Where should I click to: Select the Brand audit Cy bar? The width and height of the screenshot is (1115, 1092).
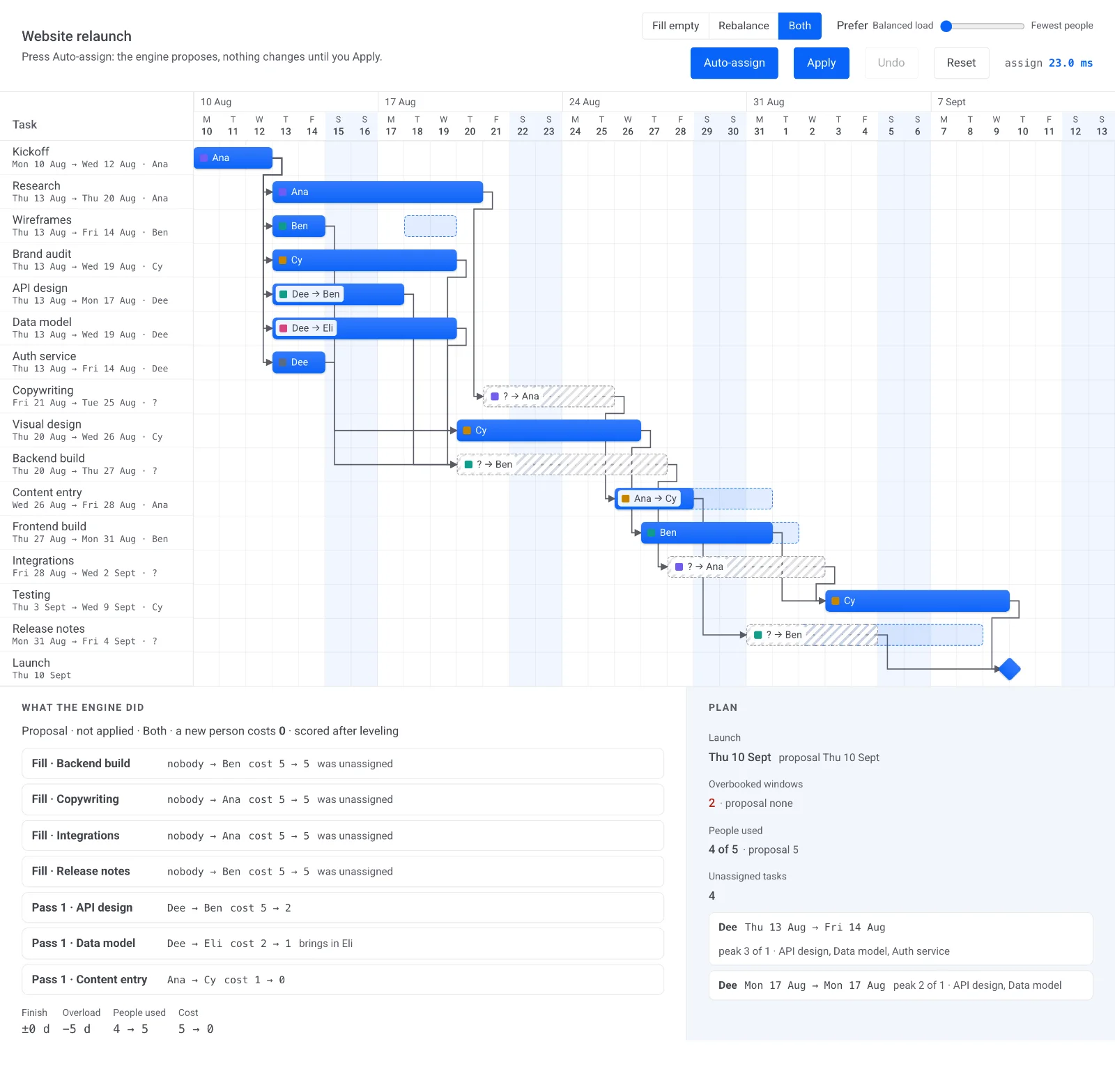pyautogui.click(x=364, y=260)
